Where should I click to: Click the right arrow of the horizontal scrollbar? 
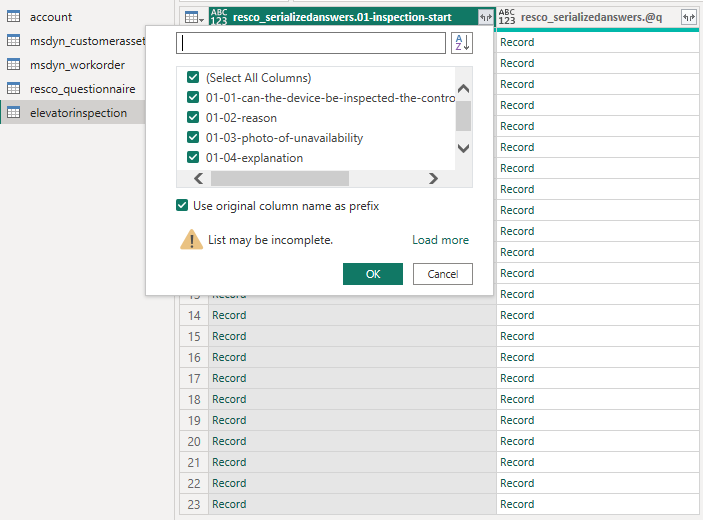(x=433, y=179)
